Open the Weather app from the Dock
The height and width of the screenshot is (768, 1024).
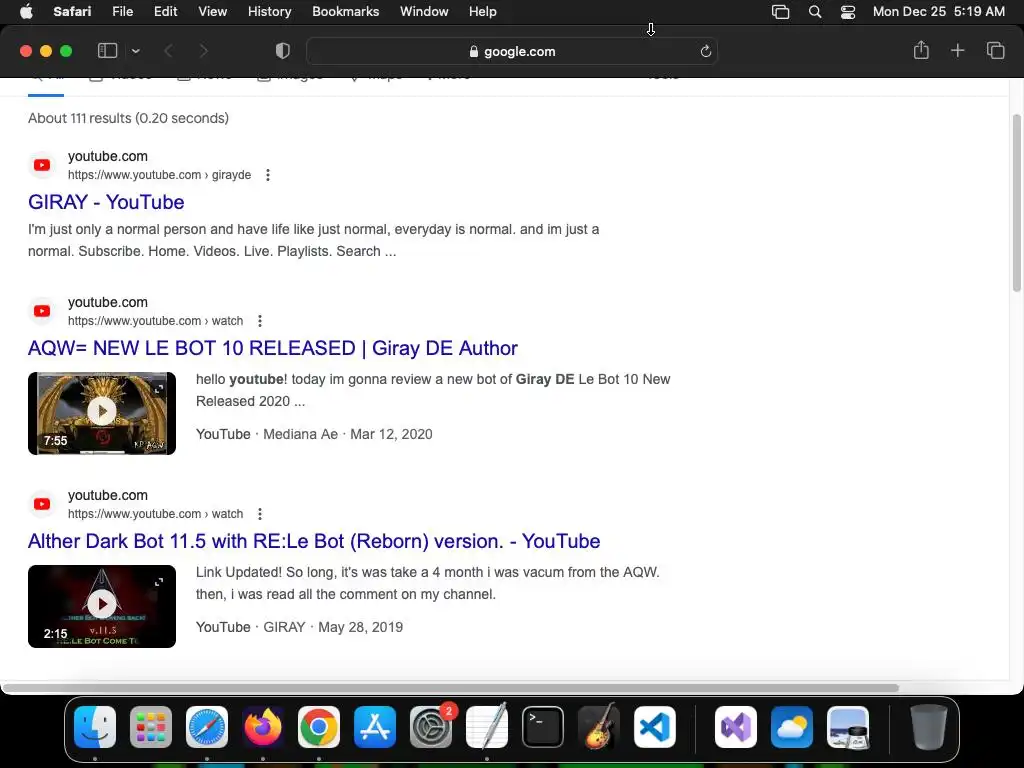pos(792,727)
